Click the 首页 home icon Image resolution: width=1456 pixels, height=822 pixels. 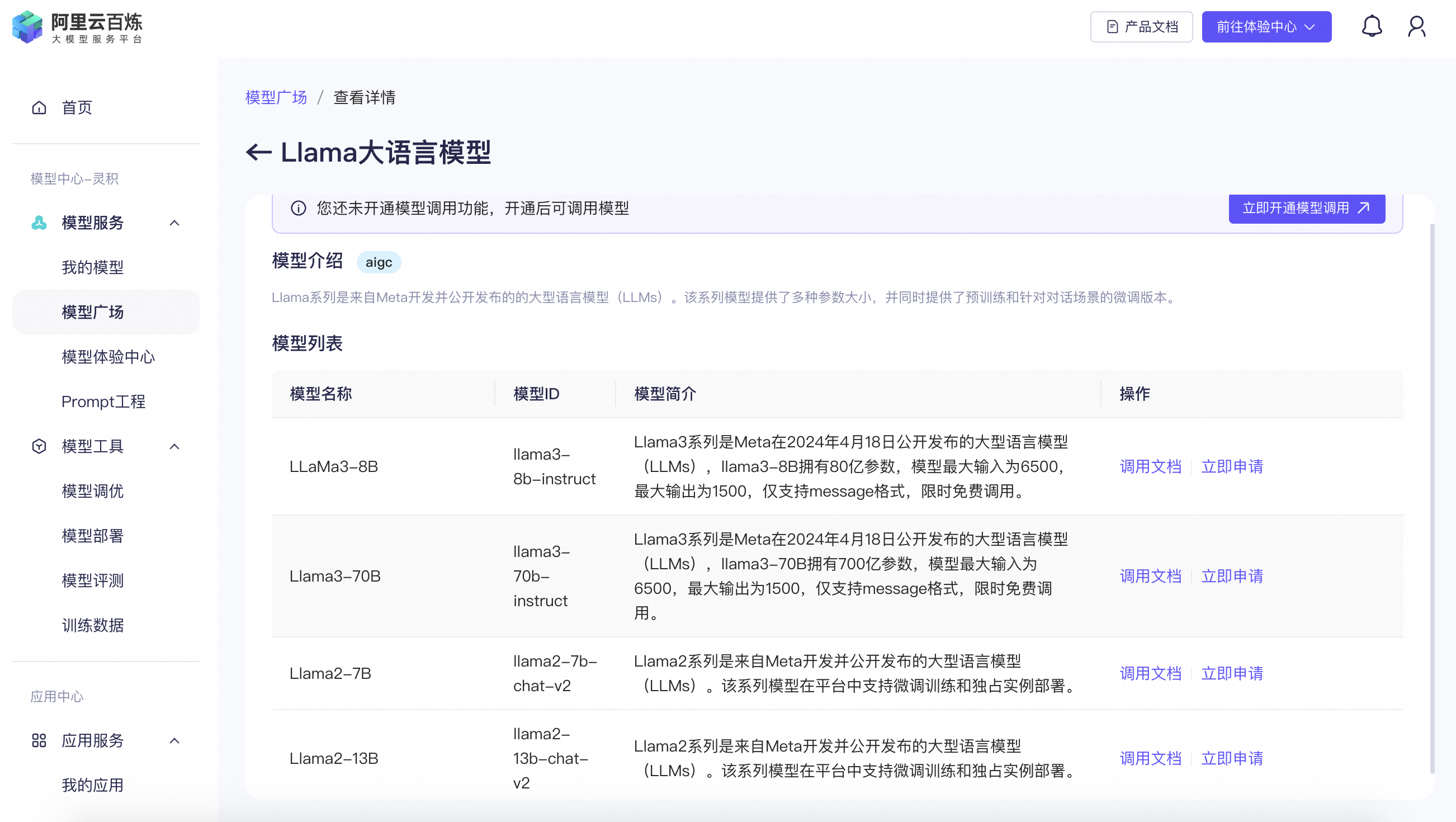pyautogui.click(x=39, y=107)
